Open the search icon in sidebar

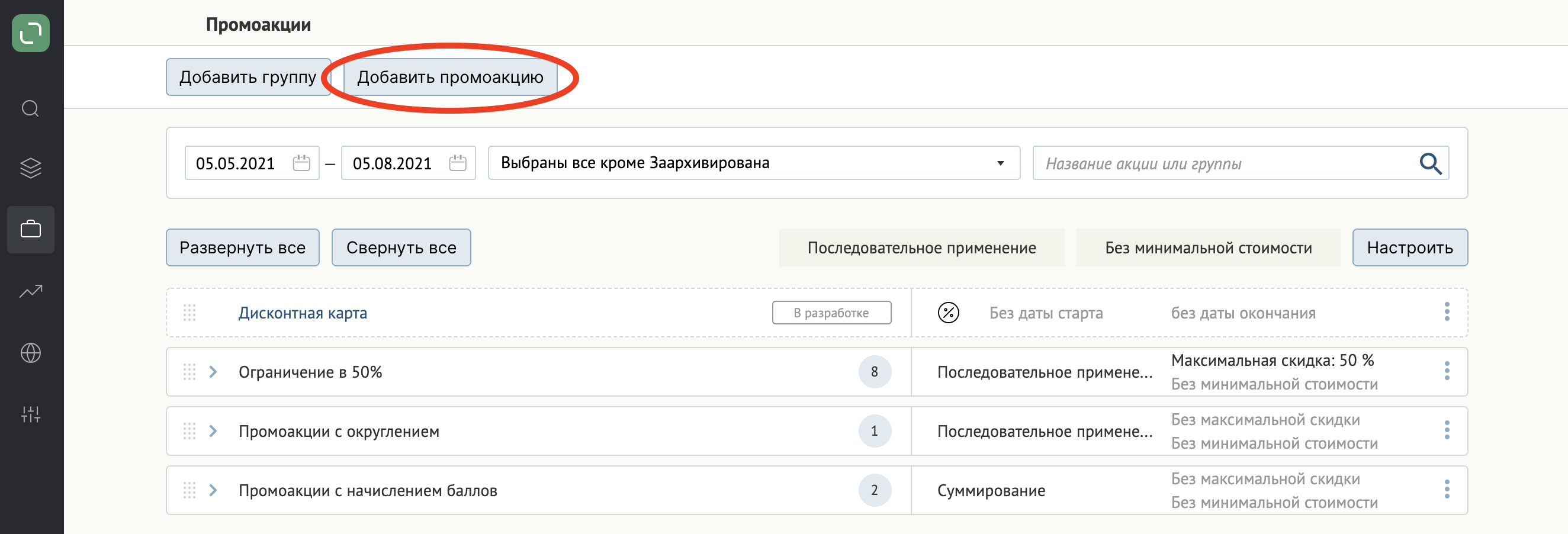tap(30, 109)
